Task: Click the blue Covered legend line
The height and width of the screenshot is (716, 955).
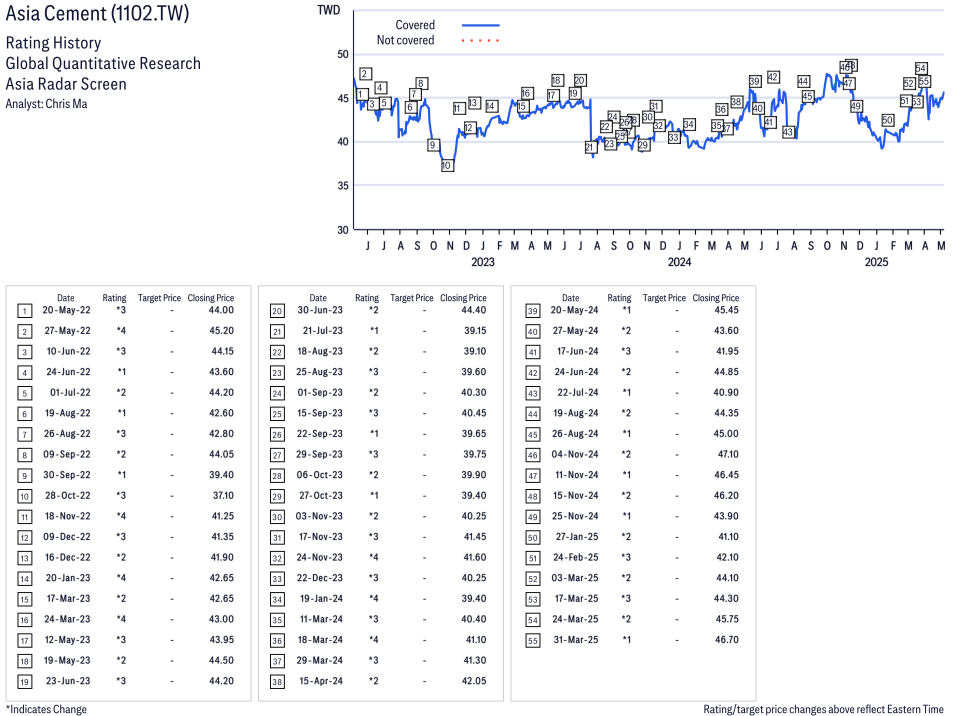Action: click(x=481, y=25)
